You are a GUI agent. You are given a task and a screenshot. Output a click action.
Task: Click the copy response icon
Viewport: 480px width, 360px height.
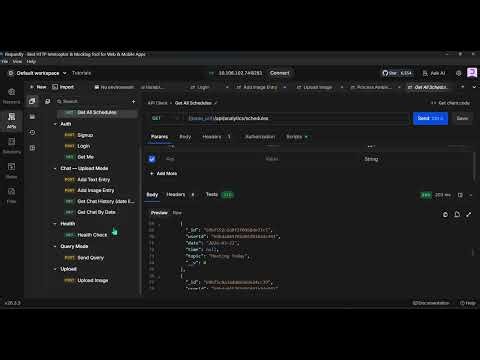pos(445,214)
